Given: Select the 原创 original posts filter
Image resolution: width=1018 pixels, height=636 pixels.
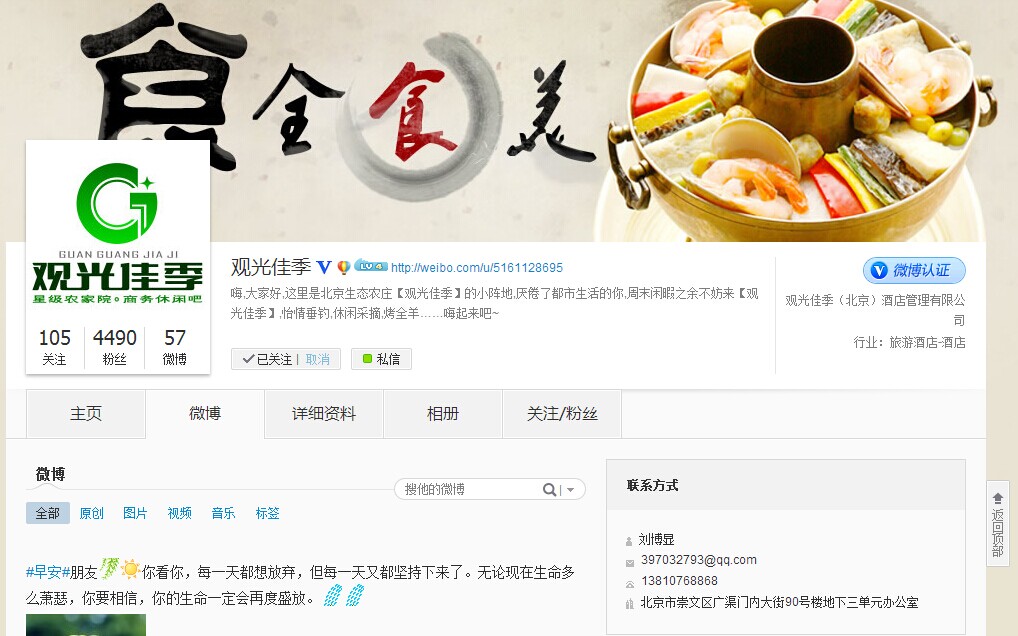Looking at the screenshot, I should [x=92, y=513].
